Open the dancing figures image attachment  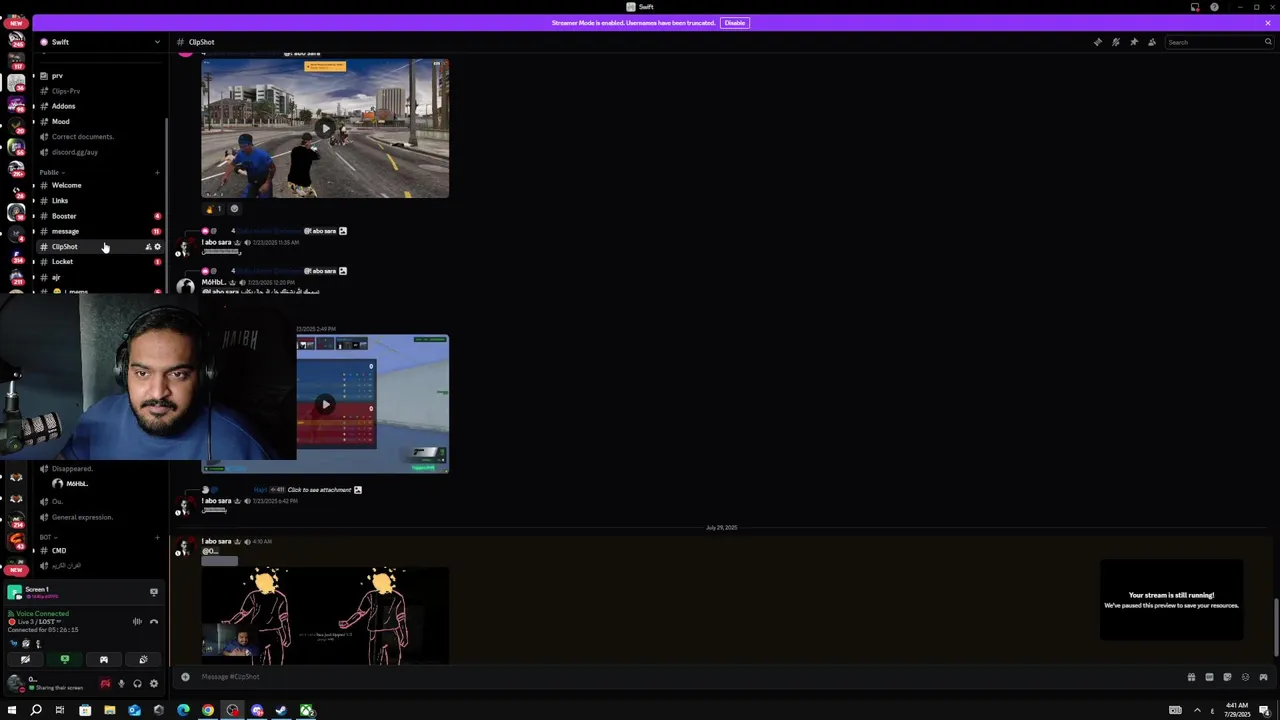pos(325,615)
